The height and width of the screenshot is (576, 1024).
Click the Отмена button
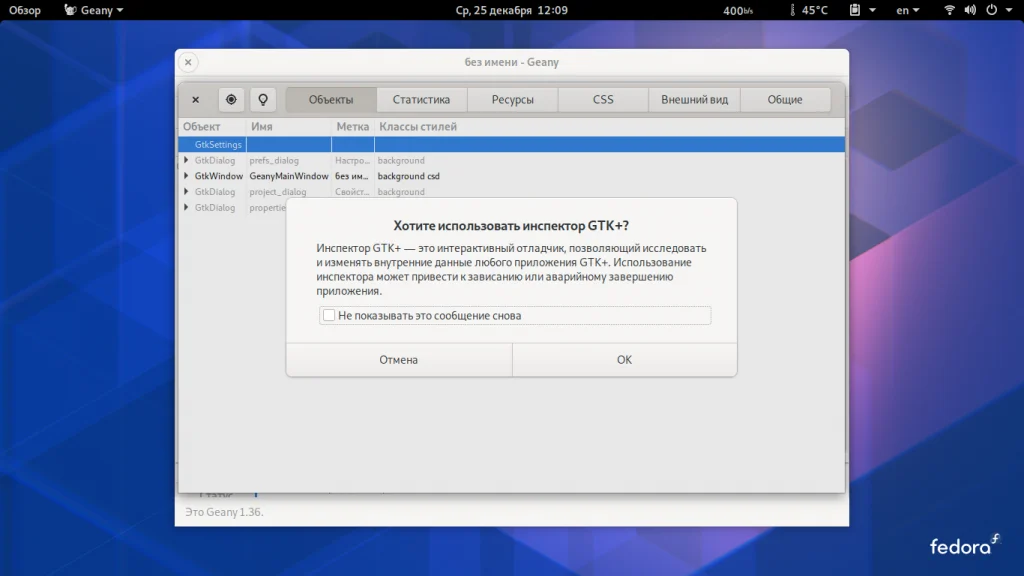[399, 360]
